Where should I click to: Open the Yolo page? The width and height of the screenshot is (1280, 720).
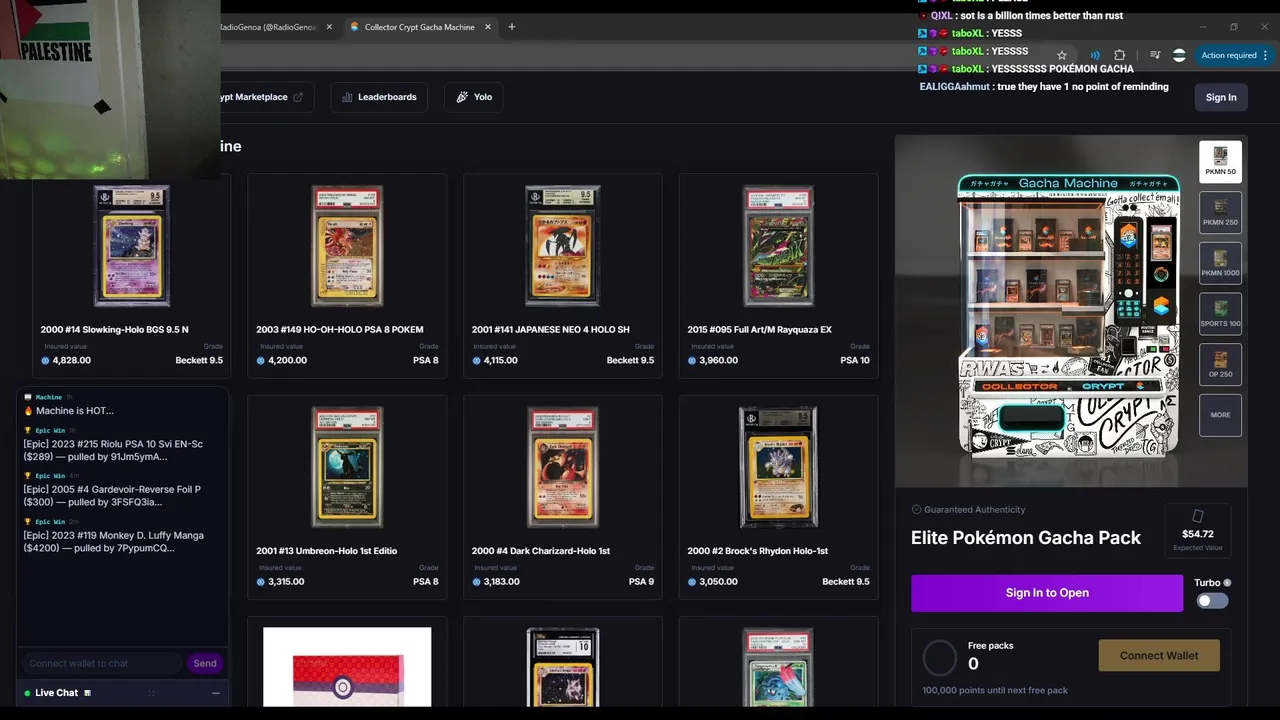coord(474,97)
